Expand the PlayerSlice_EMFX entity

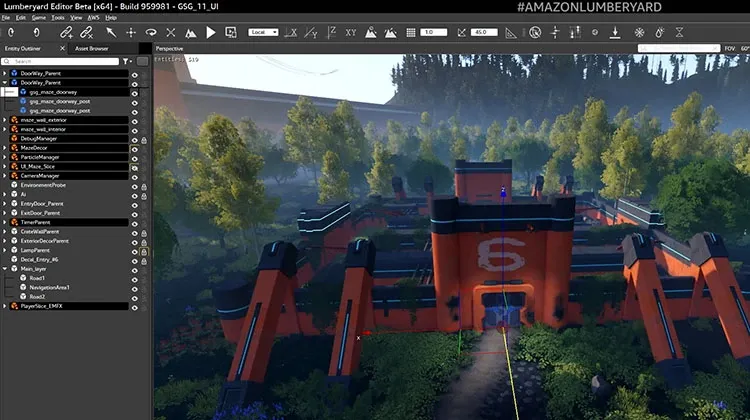[5, 306]
